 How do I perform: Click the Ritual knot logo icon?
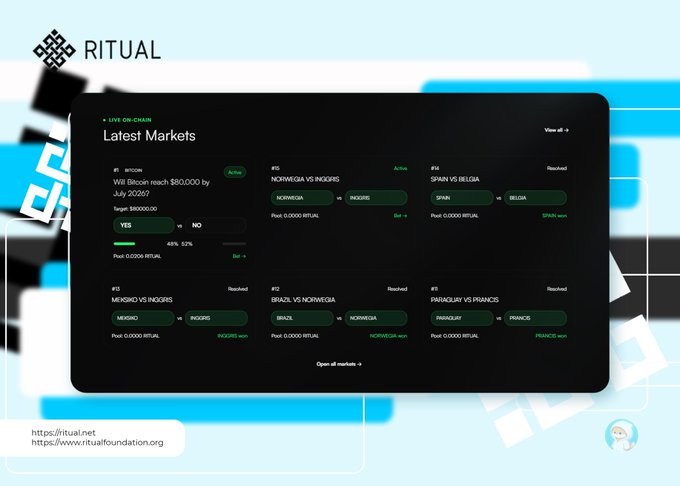point(55,49)
